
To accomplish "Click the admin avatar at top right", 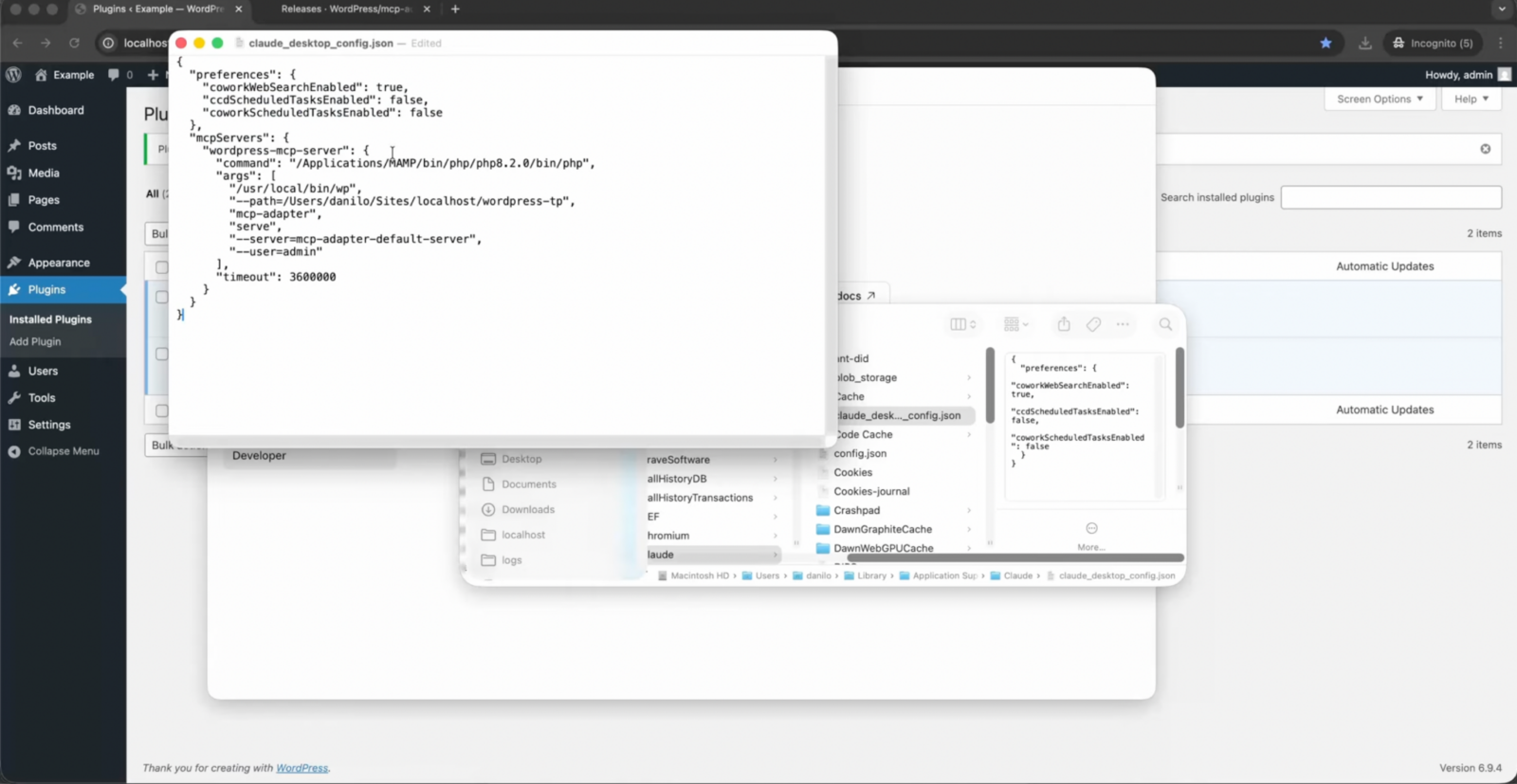I will pos(1504,75).
